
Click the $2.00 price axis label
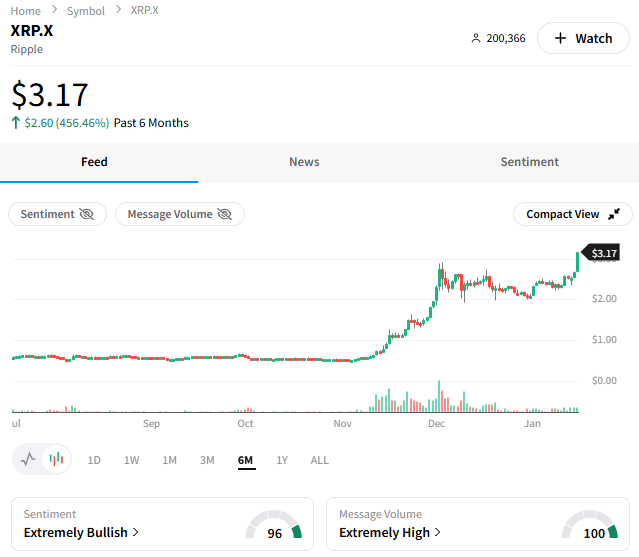click(604, 298)
